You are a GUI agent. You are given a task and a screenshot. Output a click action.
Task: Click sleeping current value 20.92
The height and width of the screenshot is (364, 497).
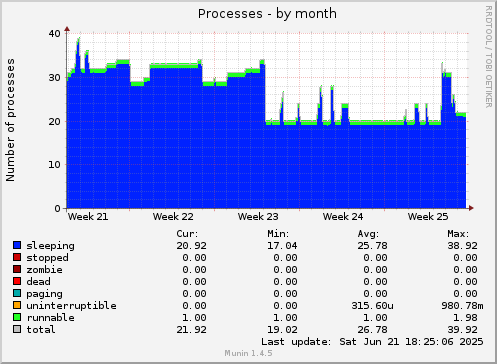(x=192, y=246)
